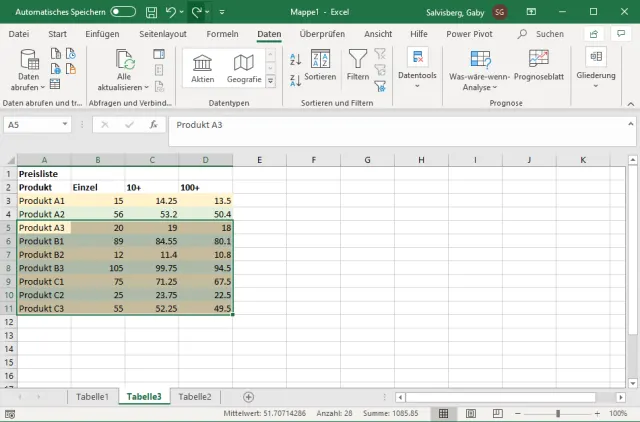Select the Geografie data type
This screenshot has height=422, width=640.
[244, 64]
